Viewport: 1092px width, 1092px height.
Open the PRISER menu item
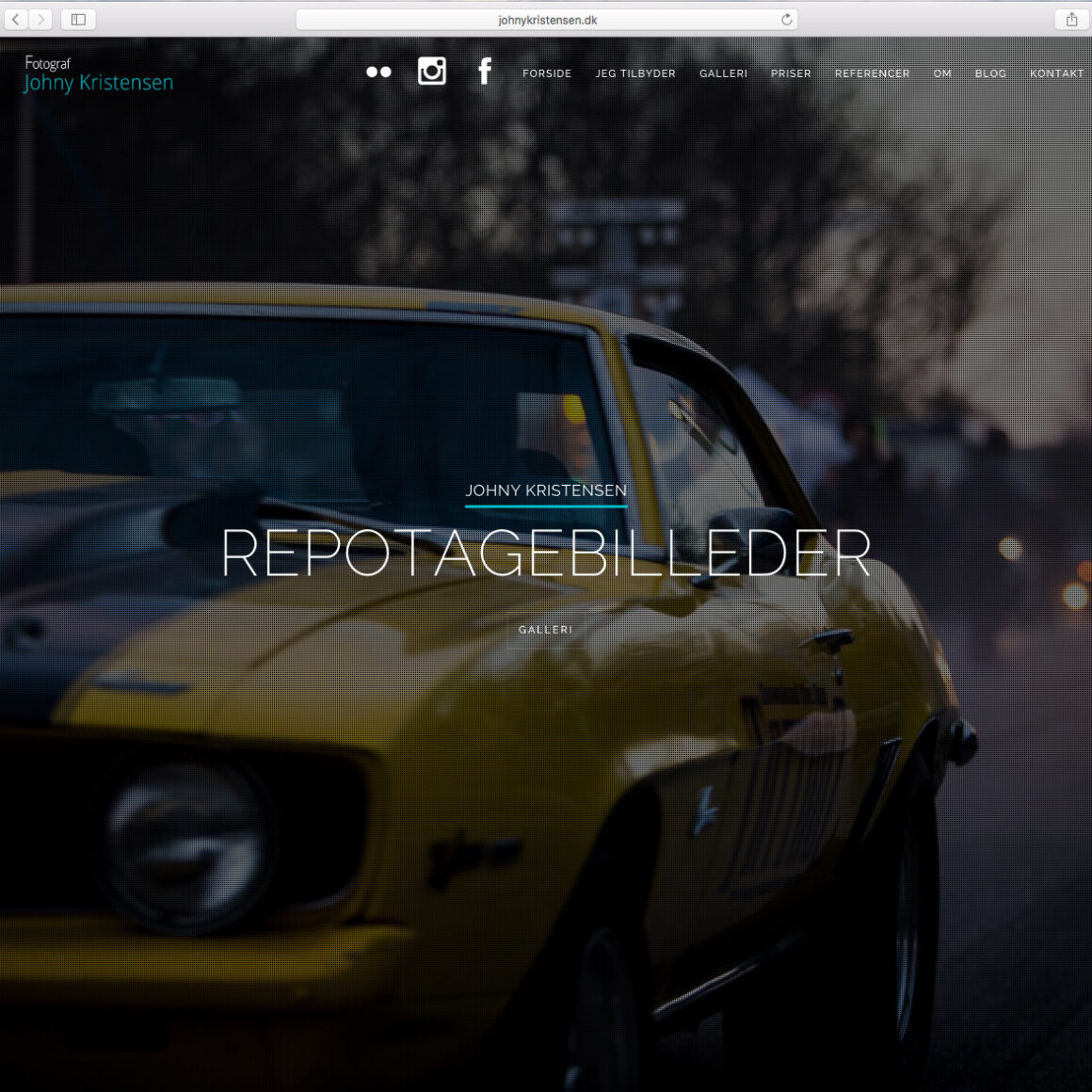click(x=791, y=73)
